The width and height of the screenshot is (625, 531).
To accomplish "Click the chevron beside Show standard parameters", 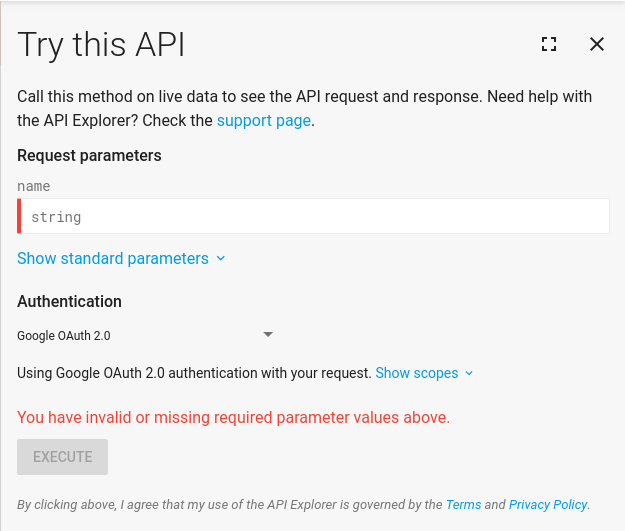I will 221,258.
